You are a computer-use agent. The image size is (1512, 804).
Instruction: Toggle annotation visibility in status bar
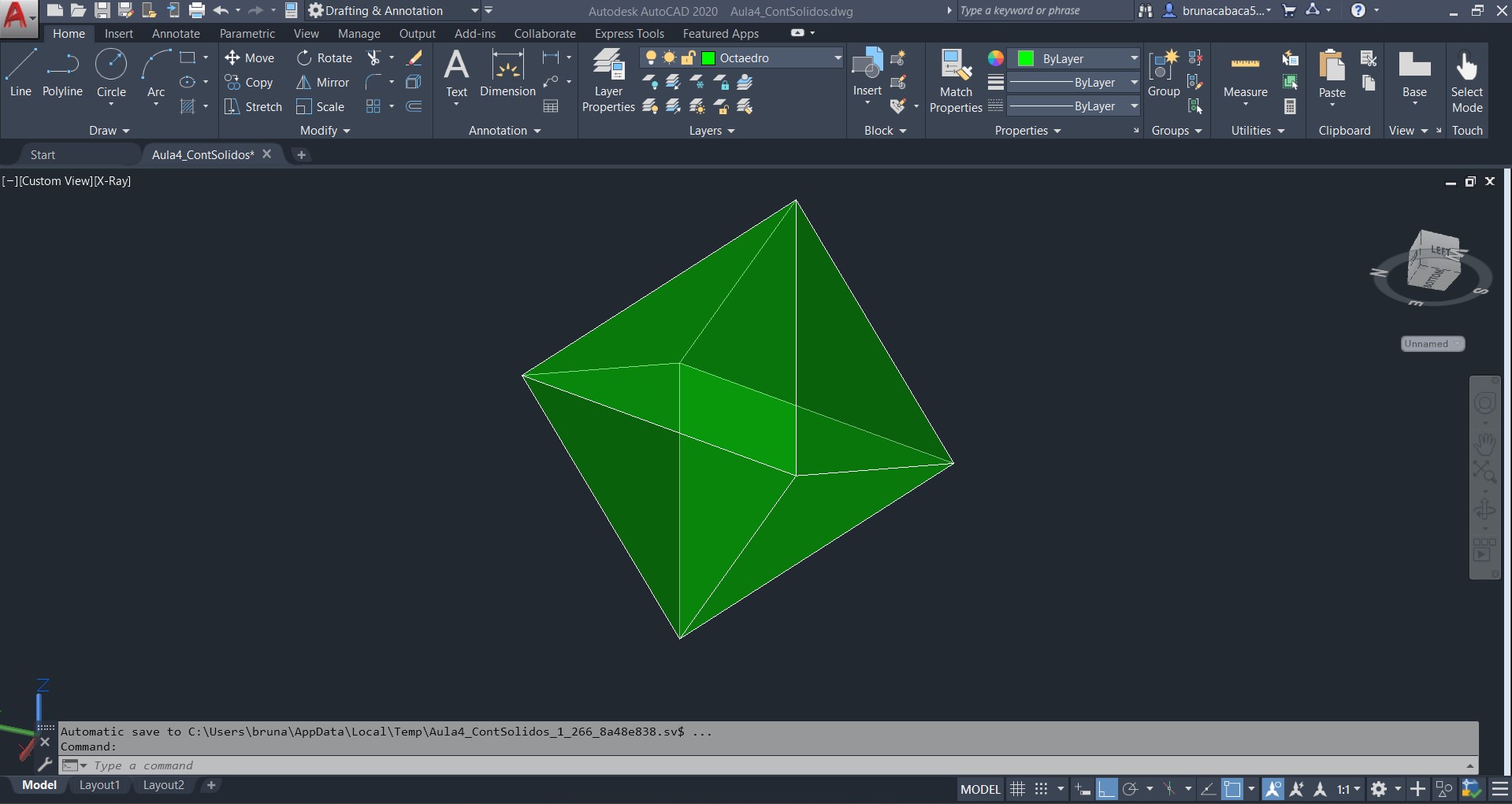coord(1272,788)
